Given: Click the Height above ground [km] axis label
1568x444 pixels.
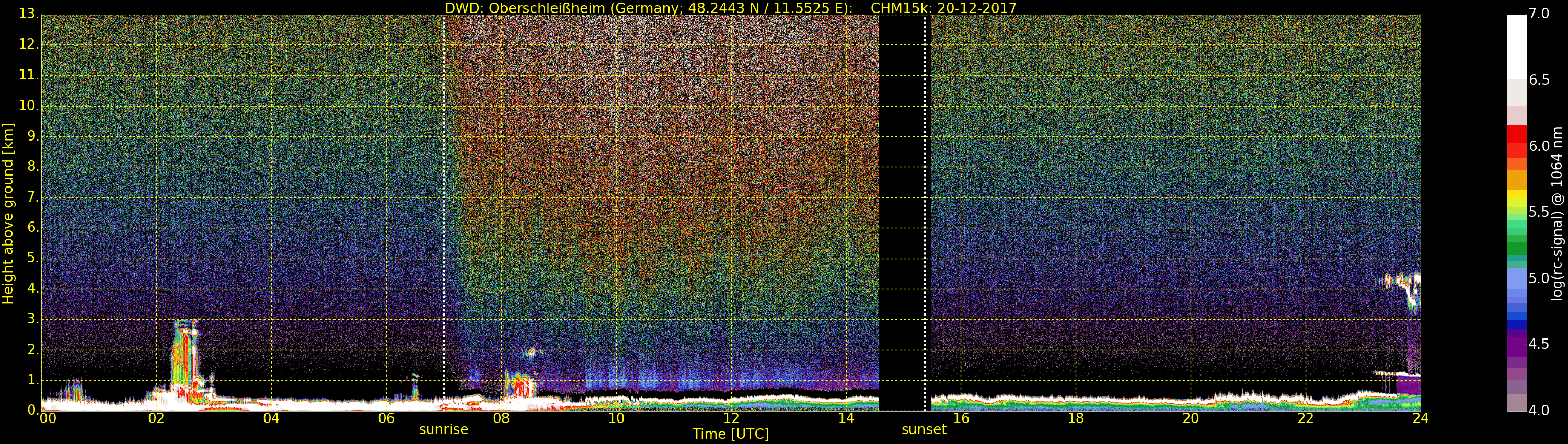Looking at the screenshot, I should (8, 213).
